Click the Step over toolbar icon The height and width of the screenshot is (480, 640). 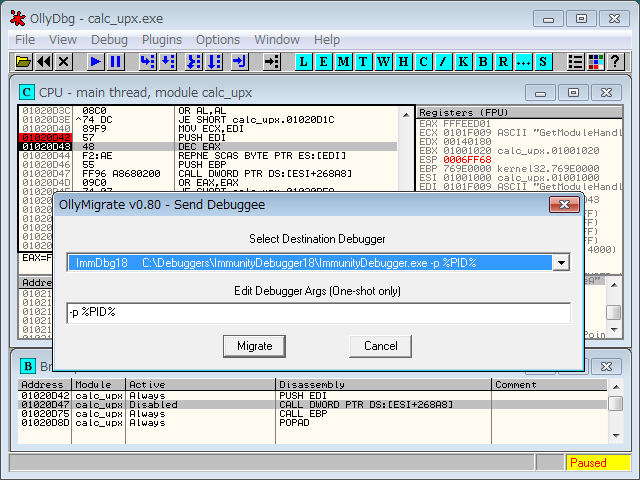(x=167, y=62)
